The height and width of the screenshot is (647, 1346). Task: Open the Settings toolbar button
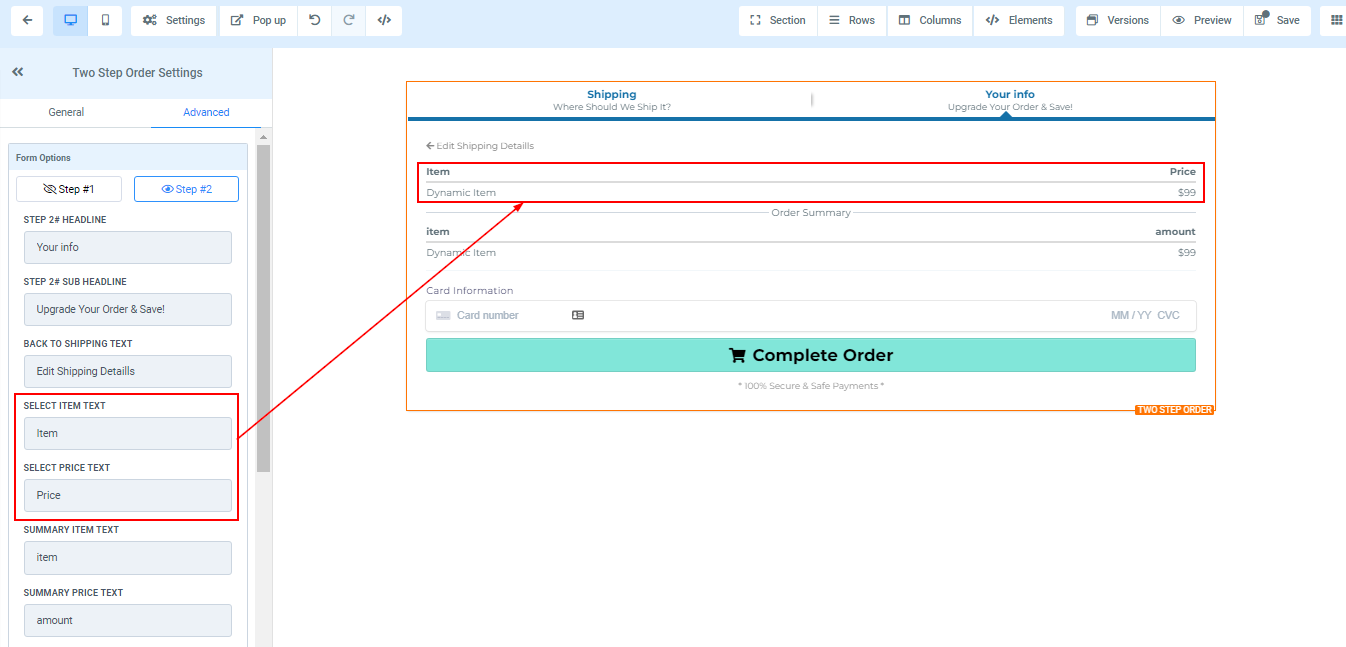(174, 20)
